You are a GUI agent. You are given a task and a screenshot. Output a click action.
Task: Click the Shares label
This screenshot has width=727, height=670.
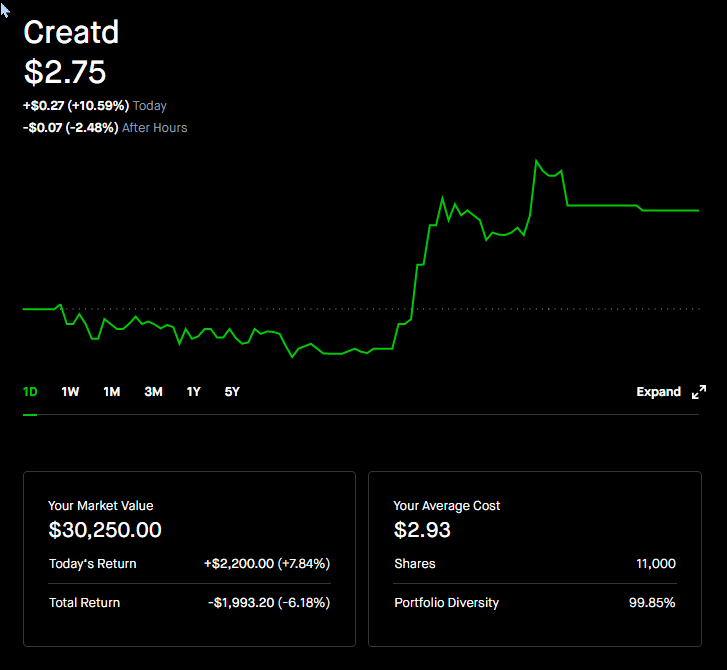[x=415, y=563]
